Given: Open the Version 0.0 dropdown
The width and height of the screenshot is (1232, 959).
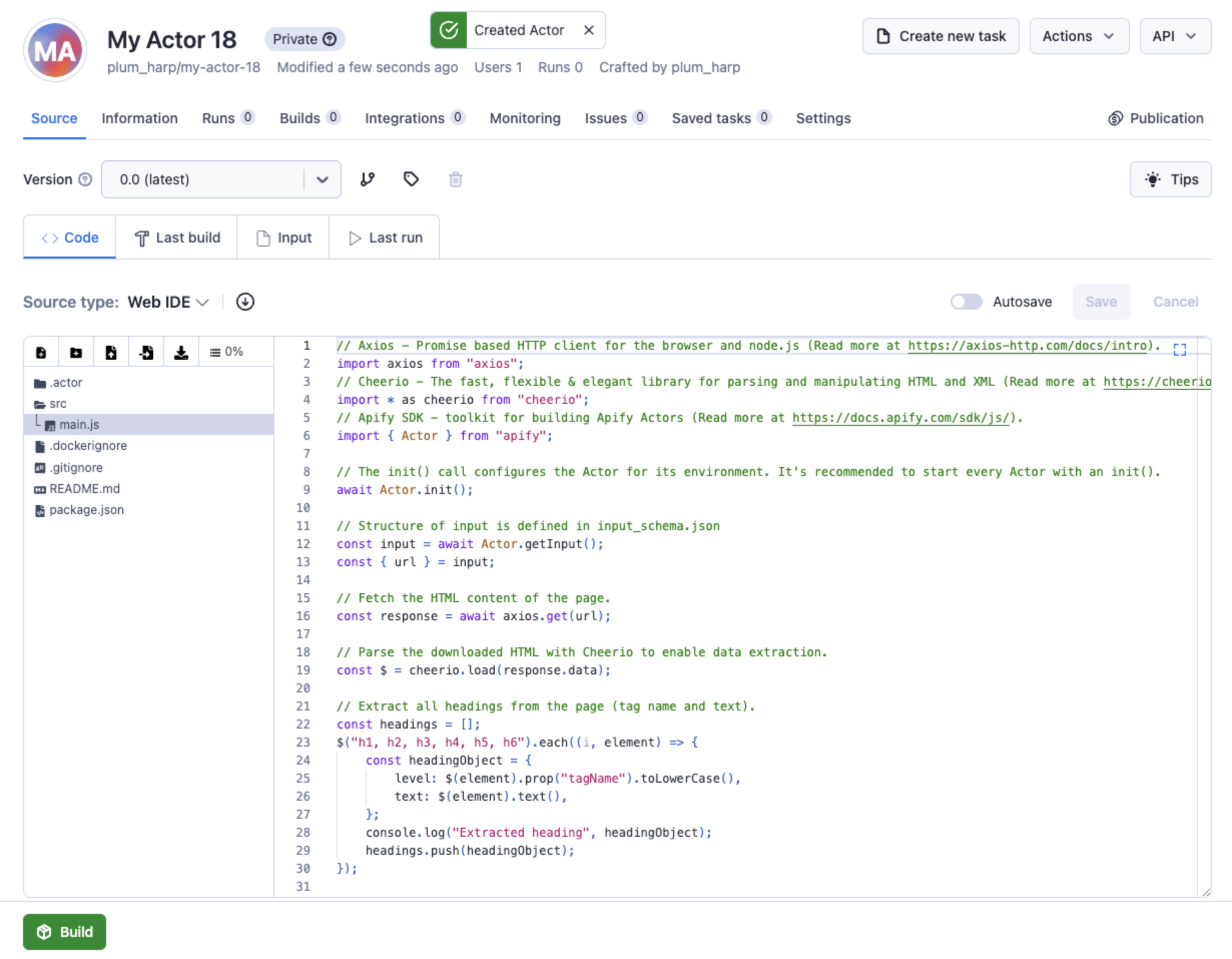Looking at the screenshot, I should pos(322,179).
